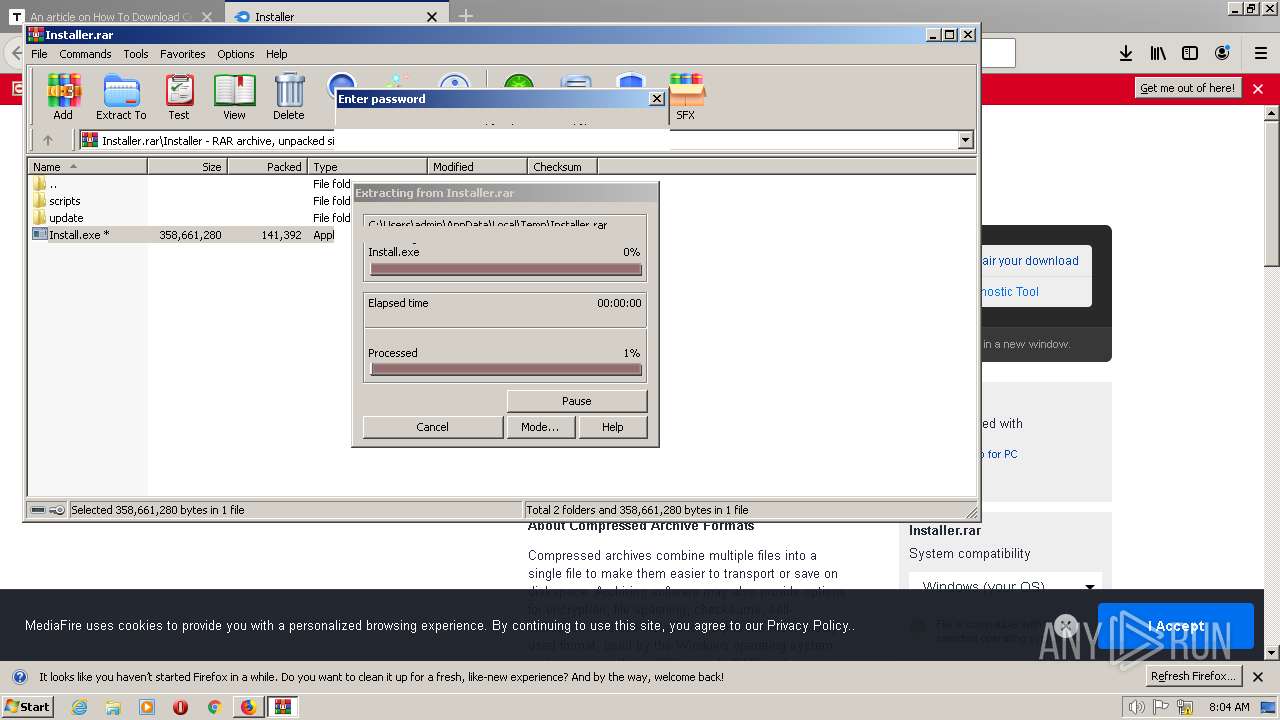Open Opera taskbar icon
The height and width of the screenshot is (720, 1280).
pos(180,707)
